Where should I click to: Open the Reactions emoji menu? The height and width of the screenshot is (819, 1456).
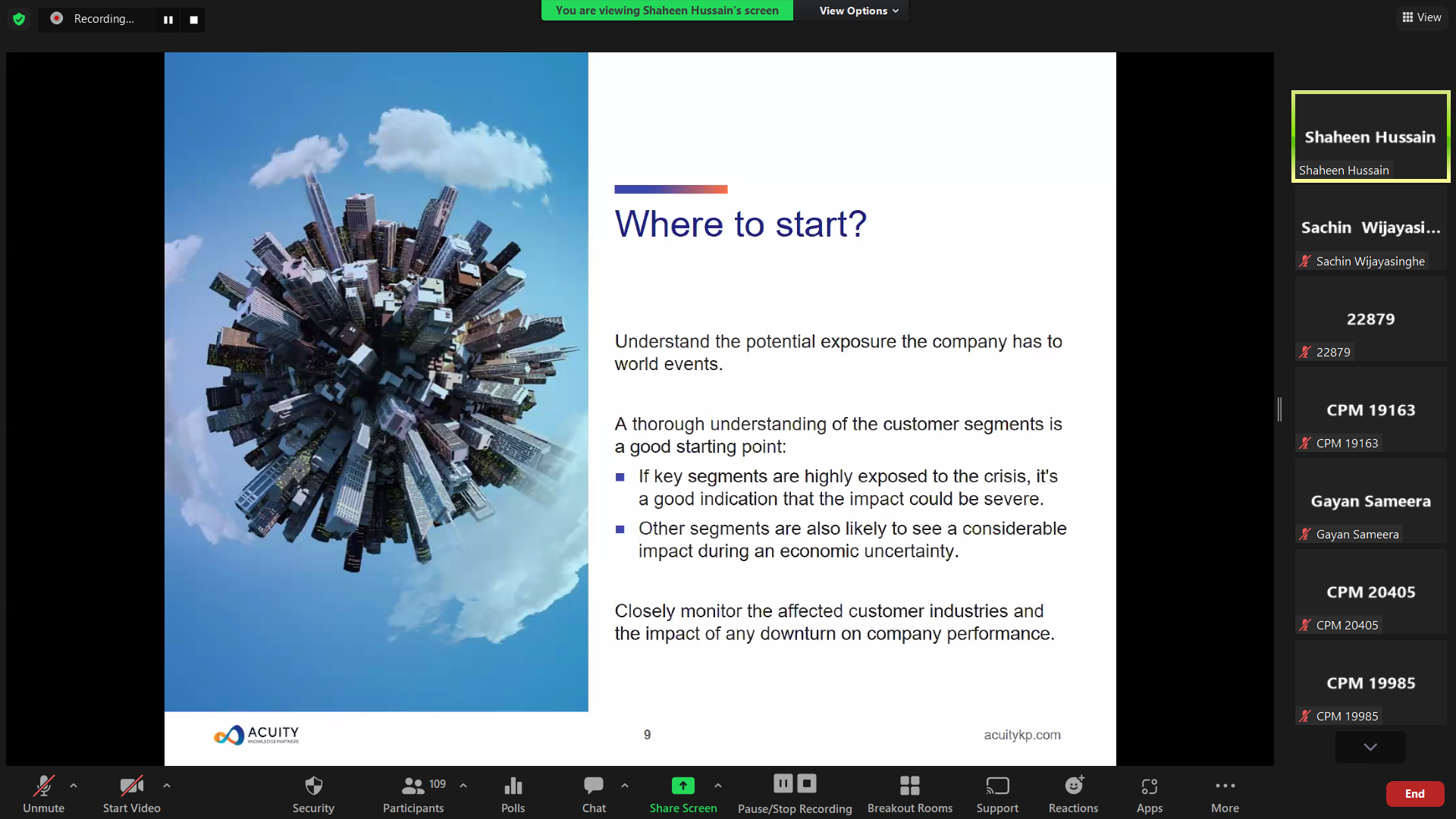1073,786
